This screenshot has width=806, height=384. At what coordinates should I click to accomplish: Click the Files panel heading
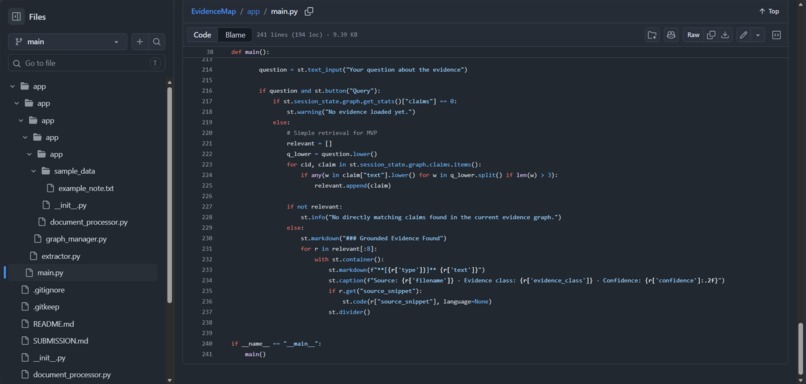[x=38, y=17]
